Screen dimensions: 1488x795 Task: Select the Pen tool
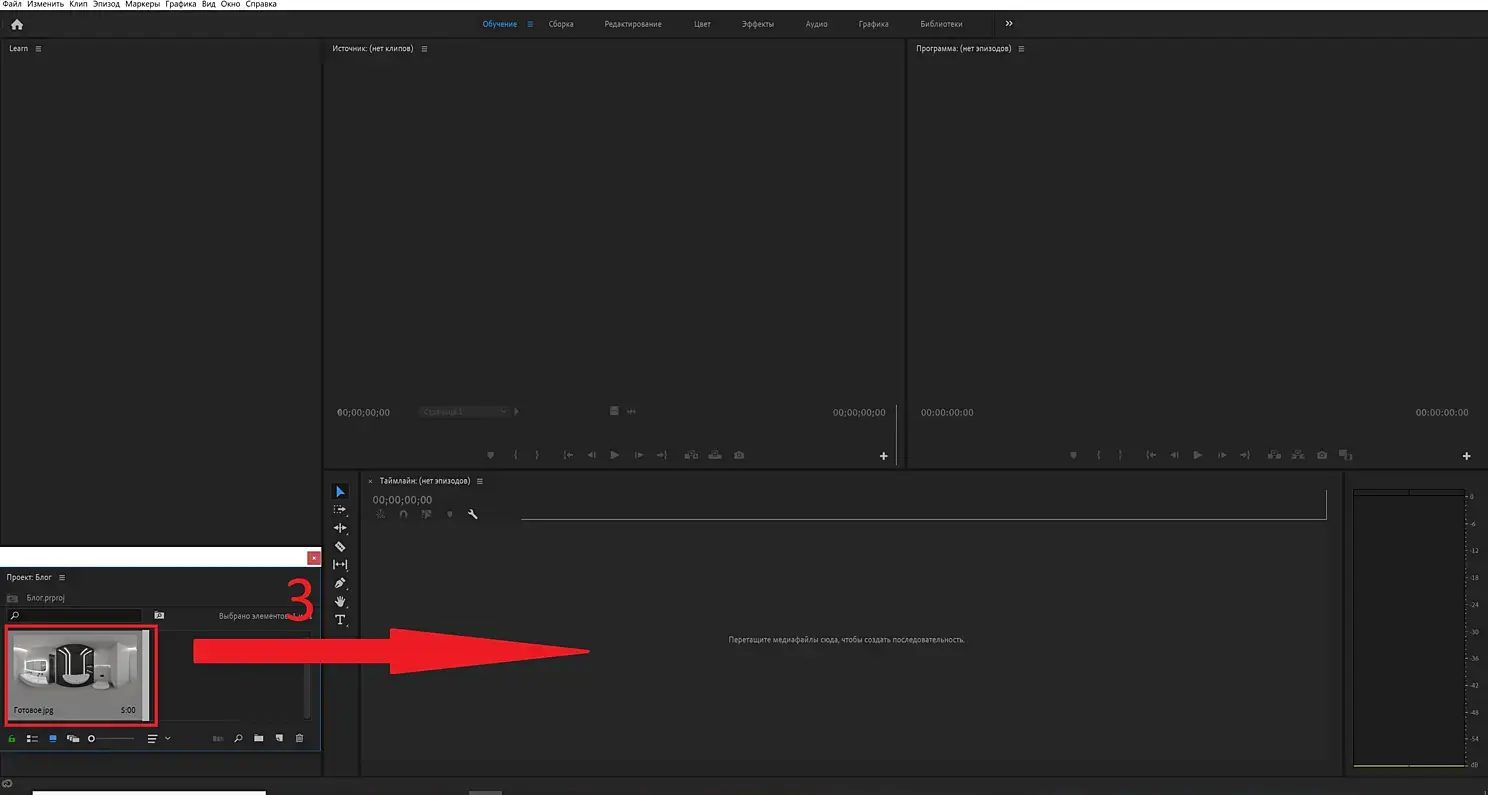pyautogui.click(x=340, y=583)
